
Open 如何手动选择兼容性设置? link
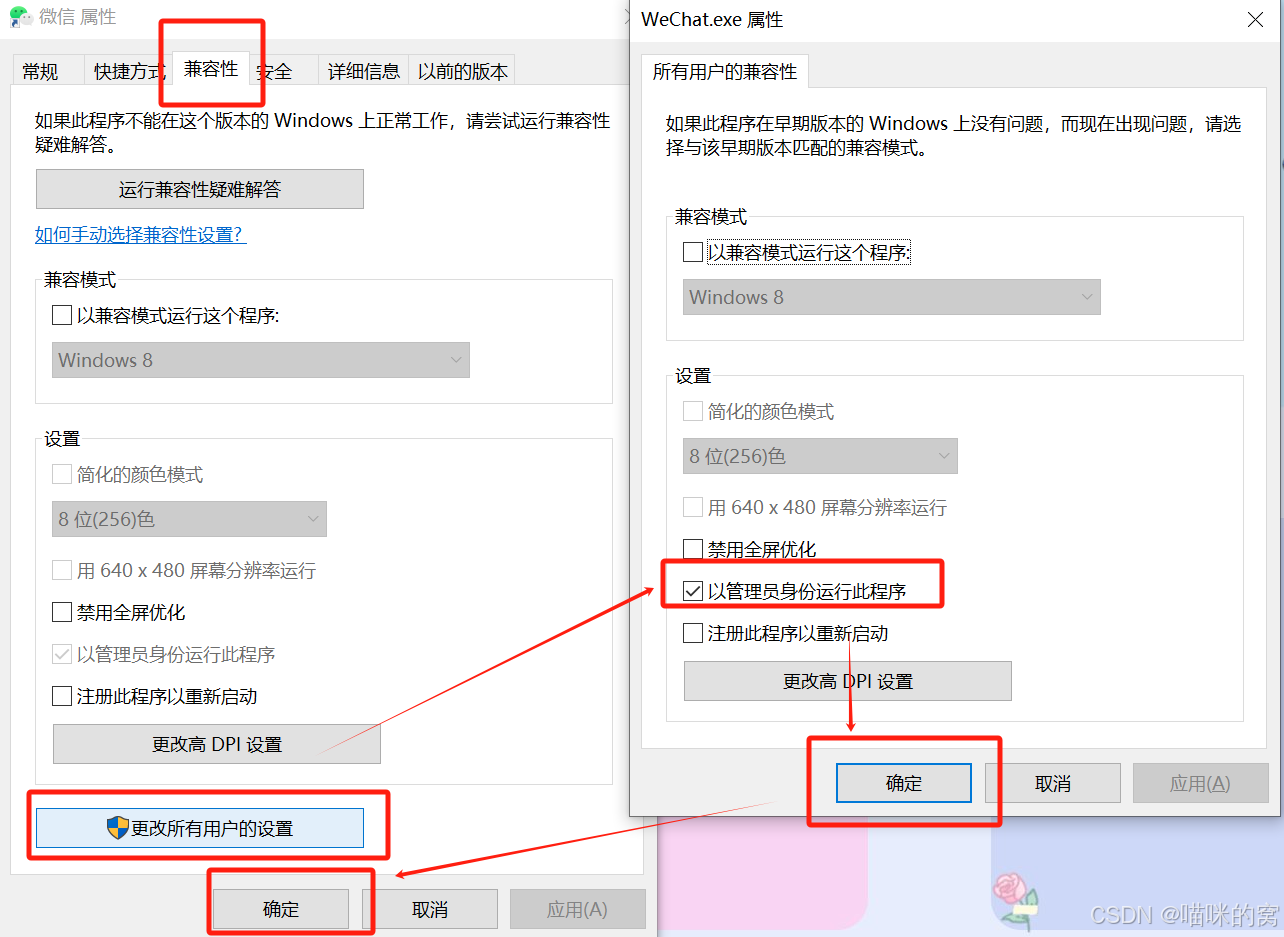pyautogui.click(x=140, y=235)
